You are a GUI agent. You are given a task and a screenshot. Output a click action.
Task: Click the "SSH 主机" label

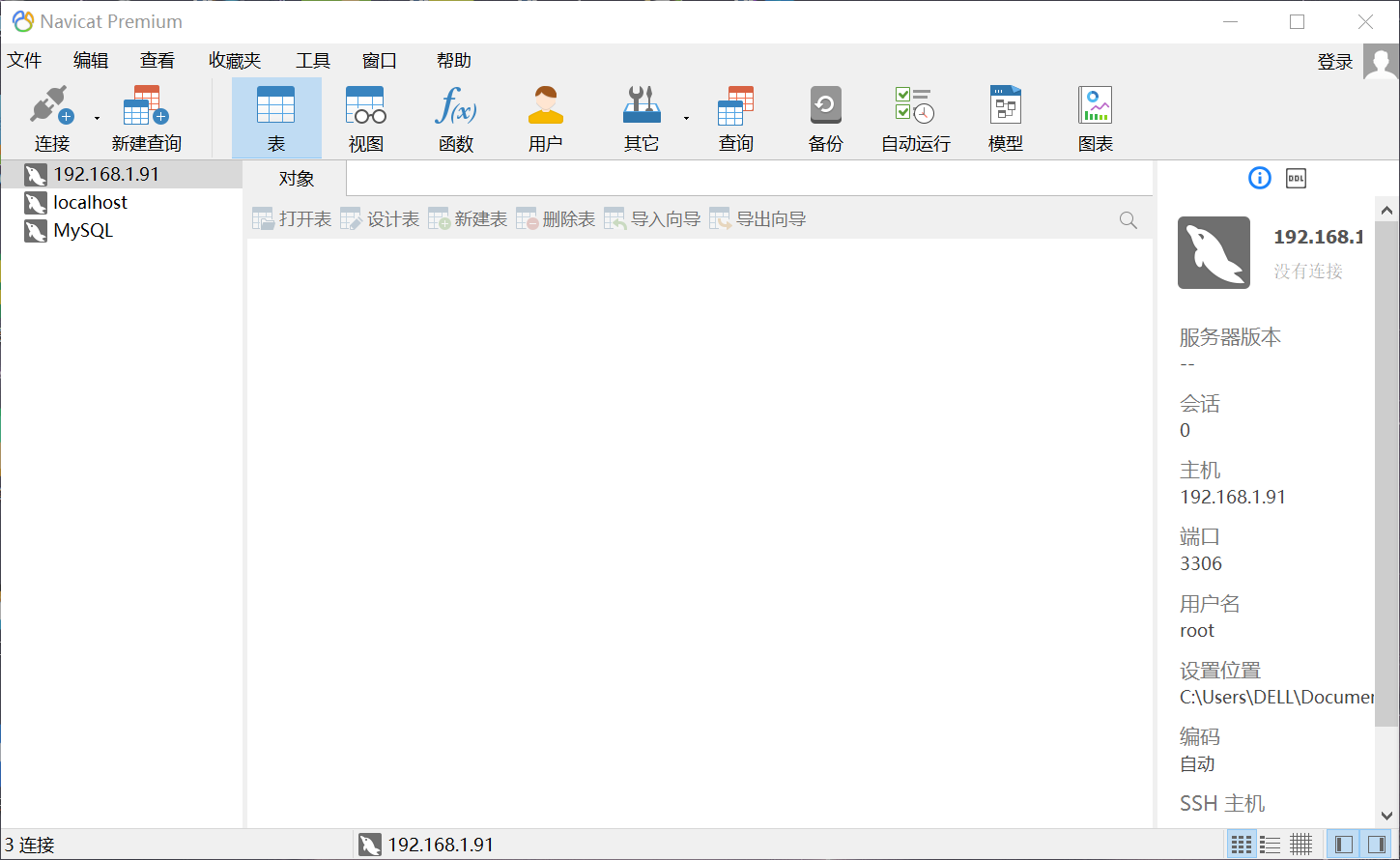1222,804
